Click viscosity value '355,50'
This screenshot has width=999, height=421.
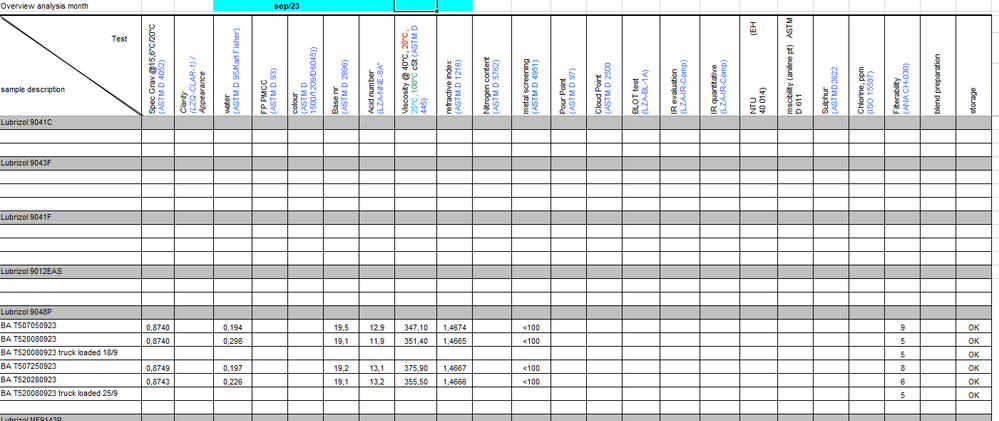[x=416, y=382]
